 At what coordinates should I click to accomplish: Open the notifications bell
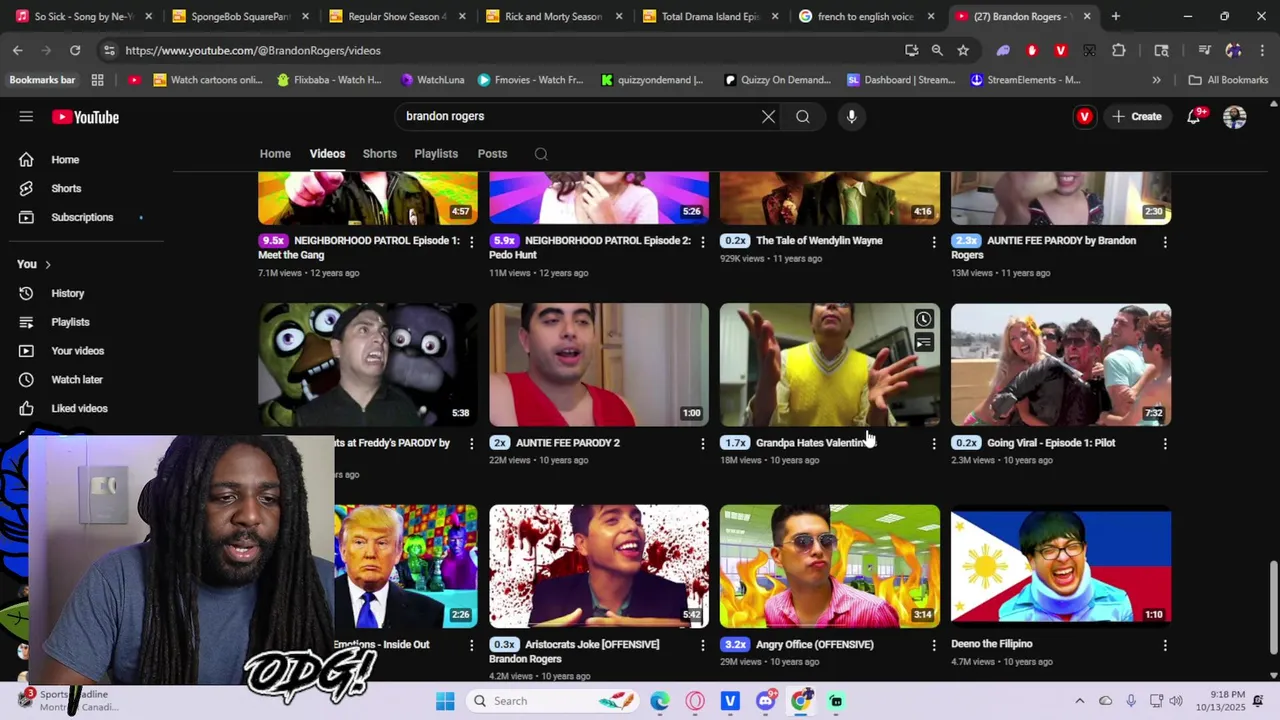[x=1194, y=117]
